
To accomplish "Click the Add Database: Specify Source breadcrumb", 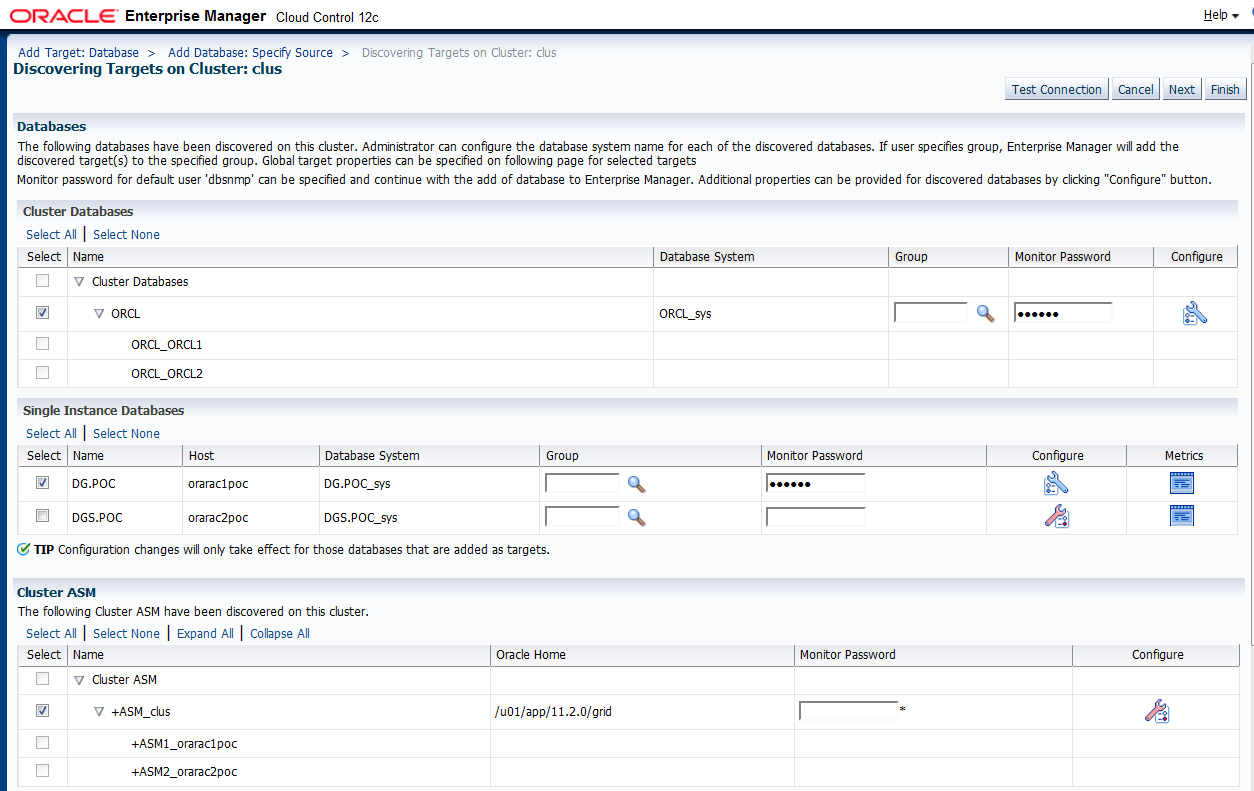I will click(x=250, y=52).
